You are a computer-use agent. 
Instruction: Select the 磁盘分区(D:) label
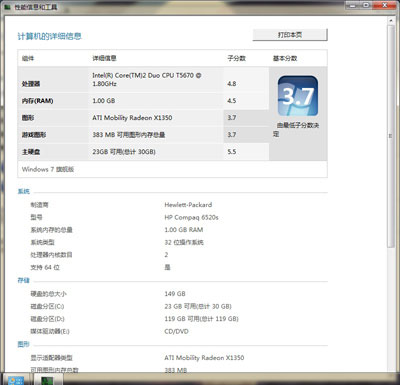tap(47, 319)
